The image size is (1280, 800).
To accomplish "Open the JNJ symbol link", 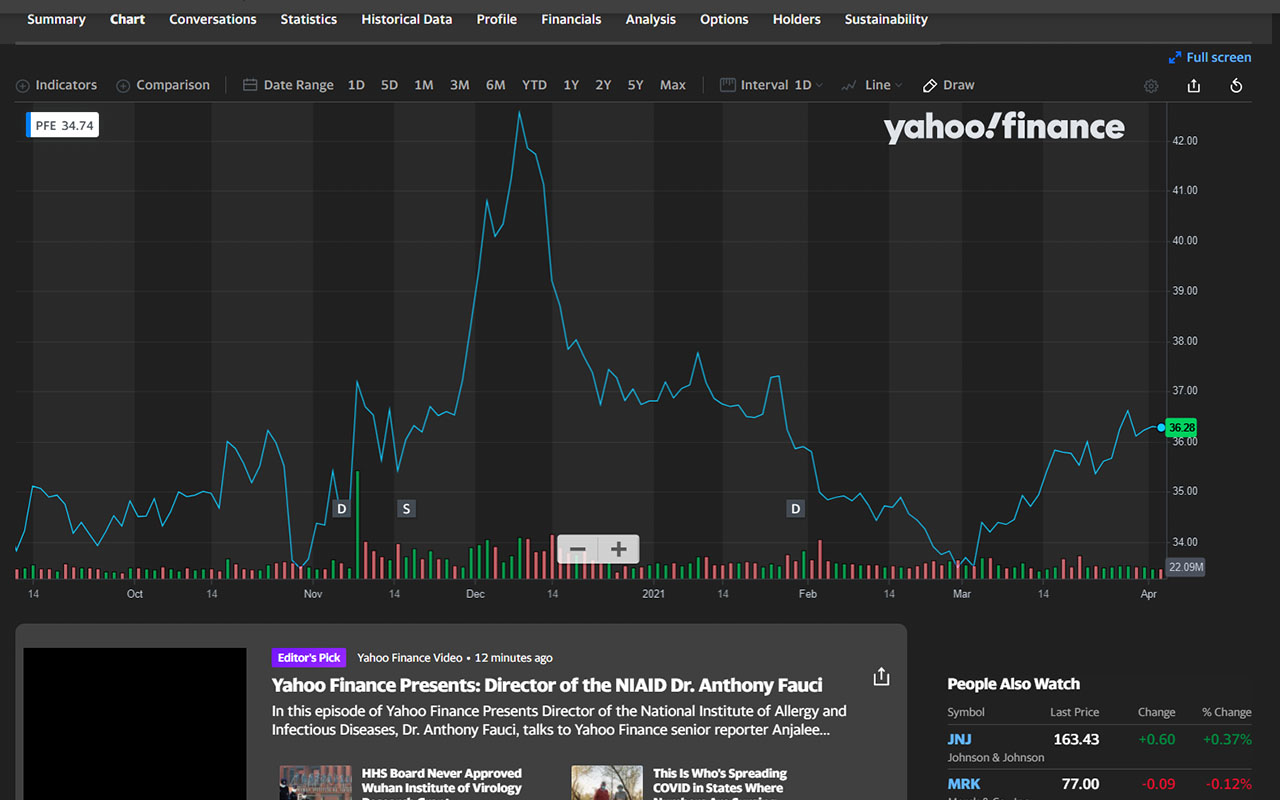I will coord(960,739).
